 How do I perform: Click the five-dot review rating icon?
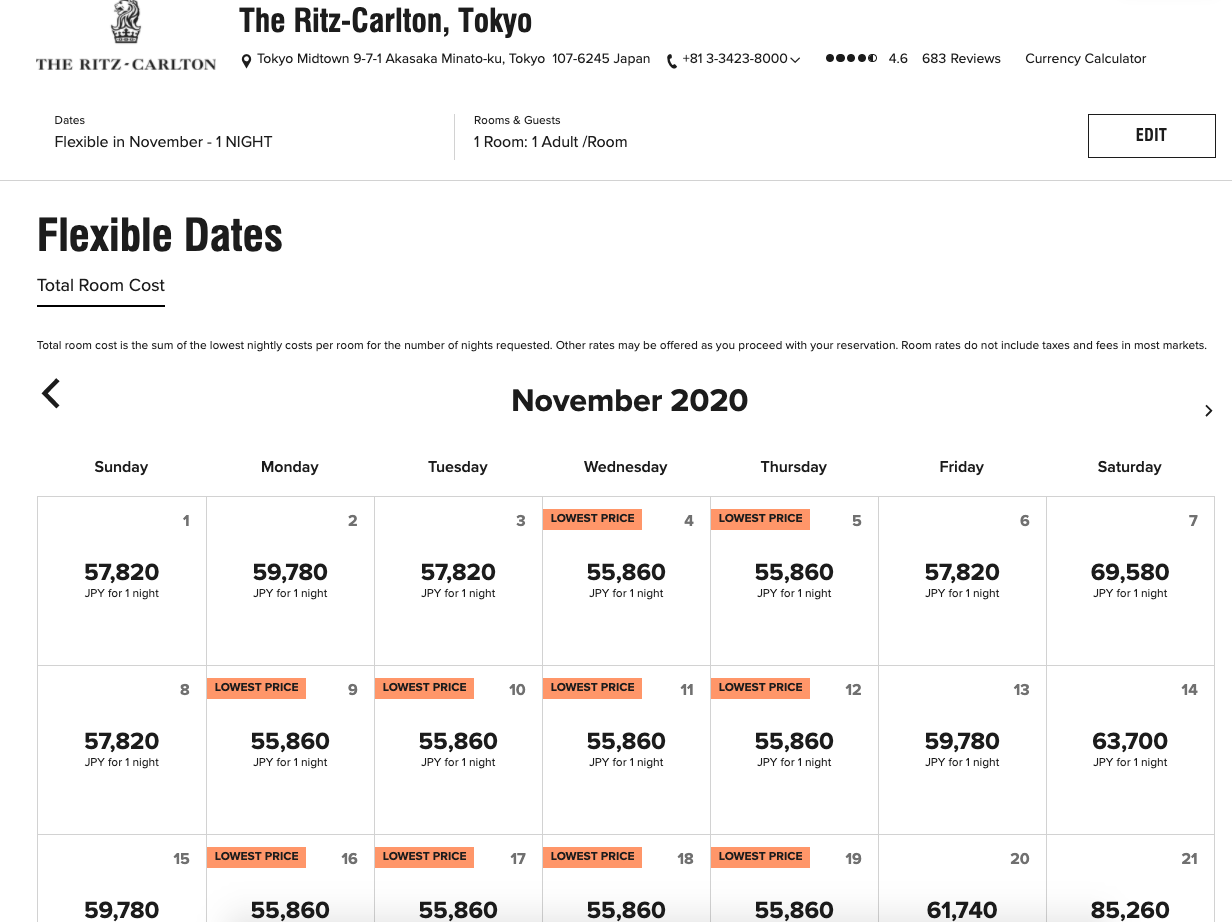point(851,59)
